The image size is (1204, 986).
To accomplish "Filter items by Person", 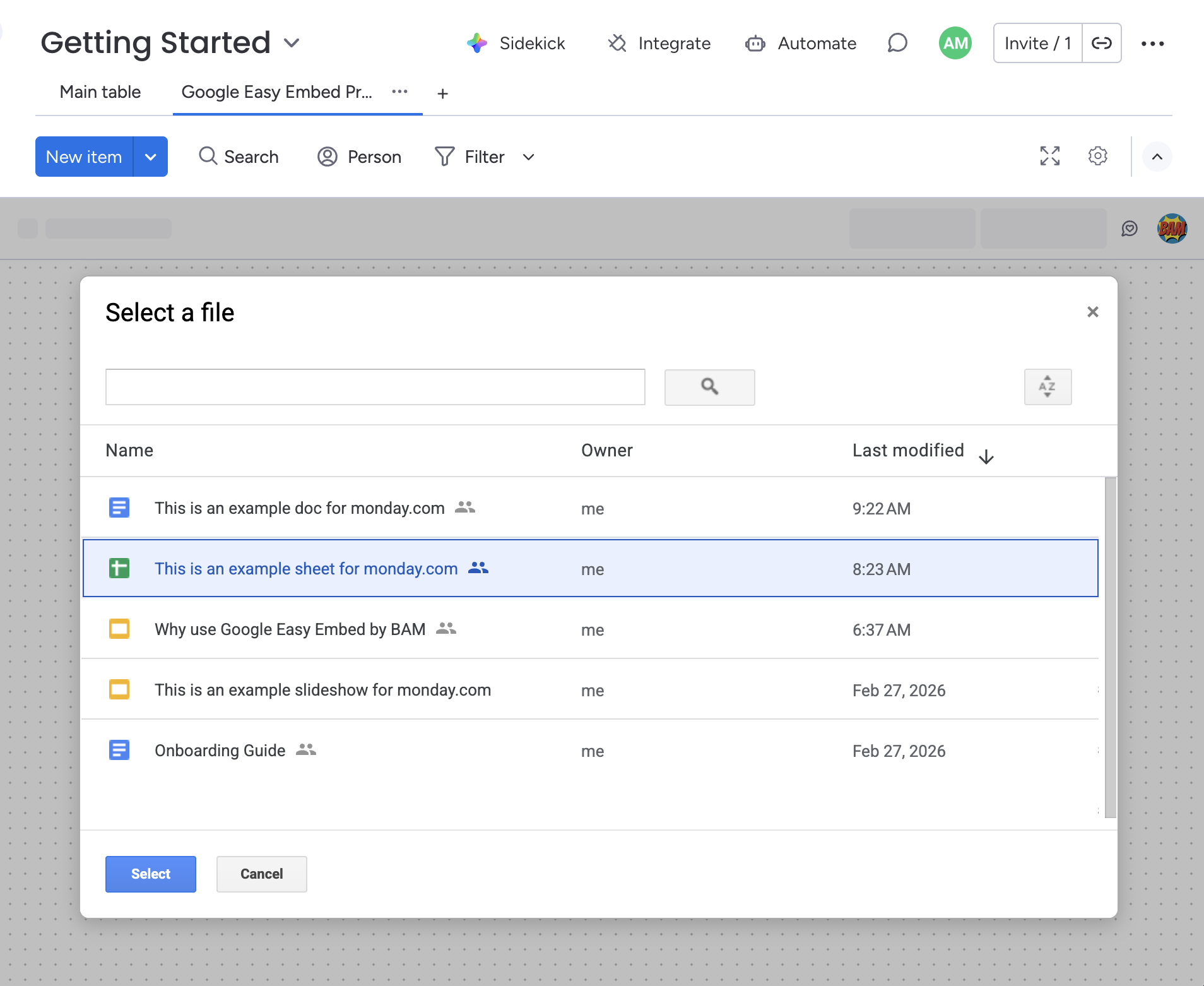I will click(x=359, y=157).
